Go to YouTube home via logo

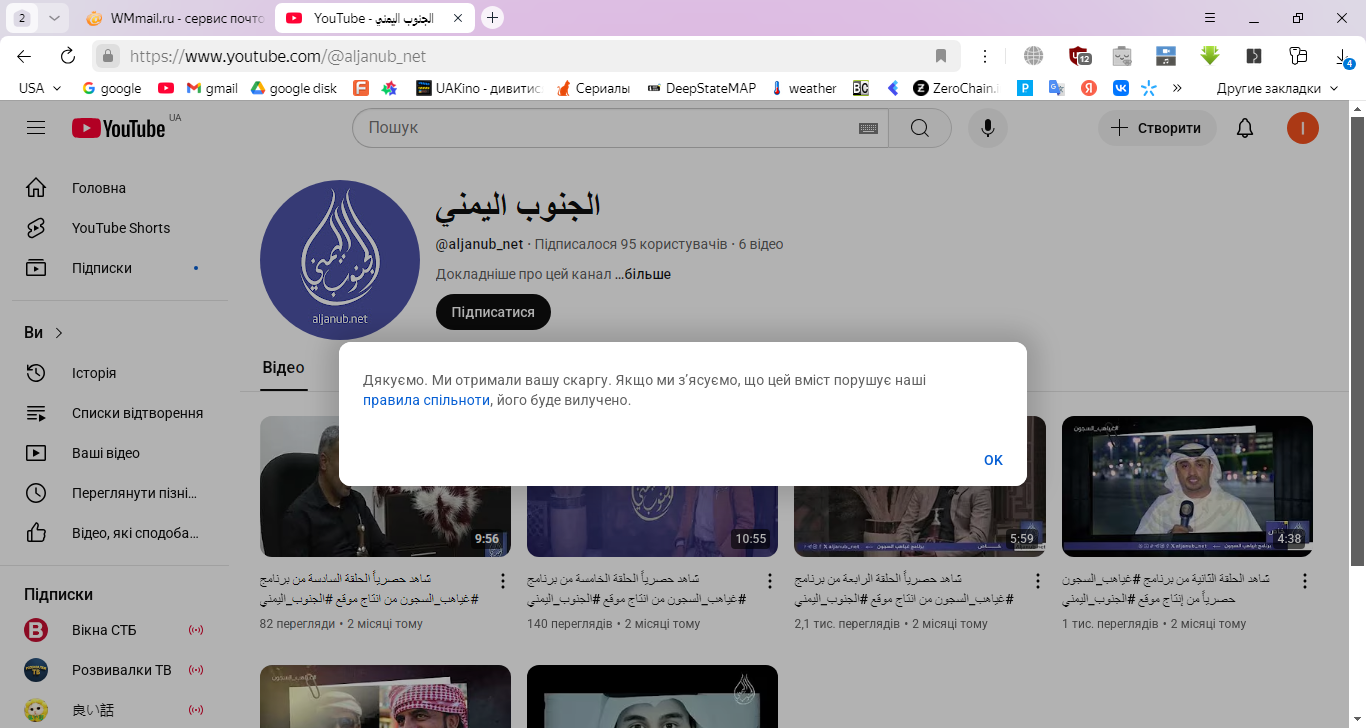coord(119,128)
